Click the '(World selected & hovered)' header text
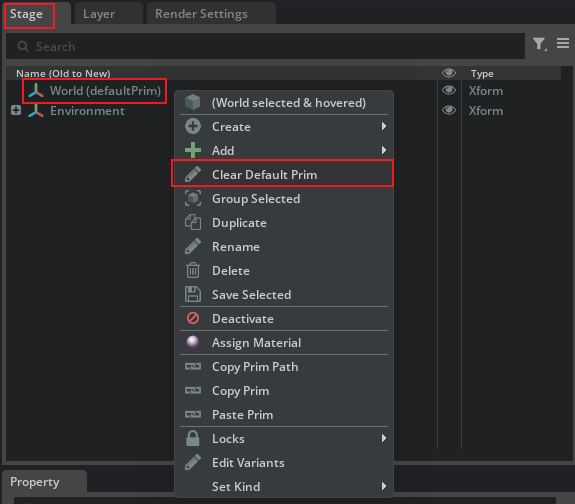Screen dimensions: 575x504 pos(289,103)
